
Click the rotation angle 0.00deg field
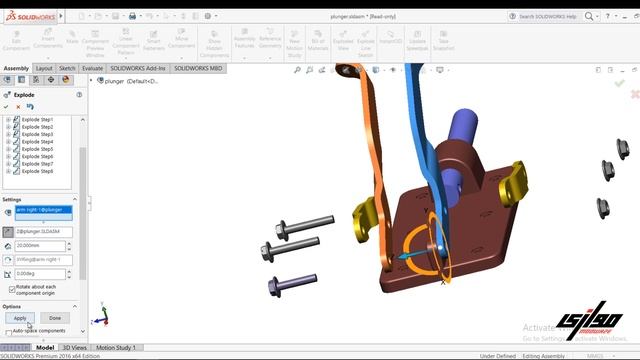pyautogui.click(x=40, y=274)
